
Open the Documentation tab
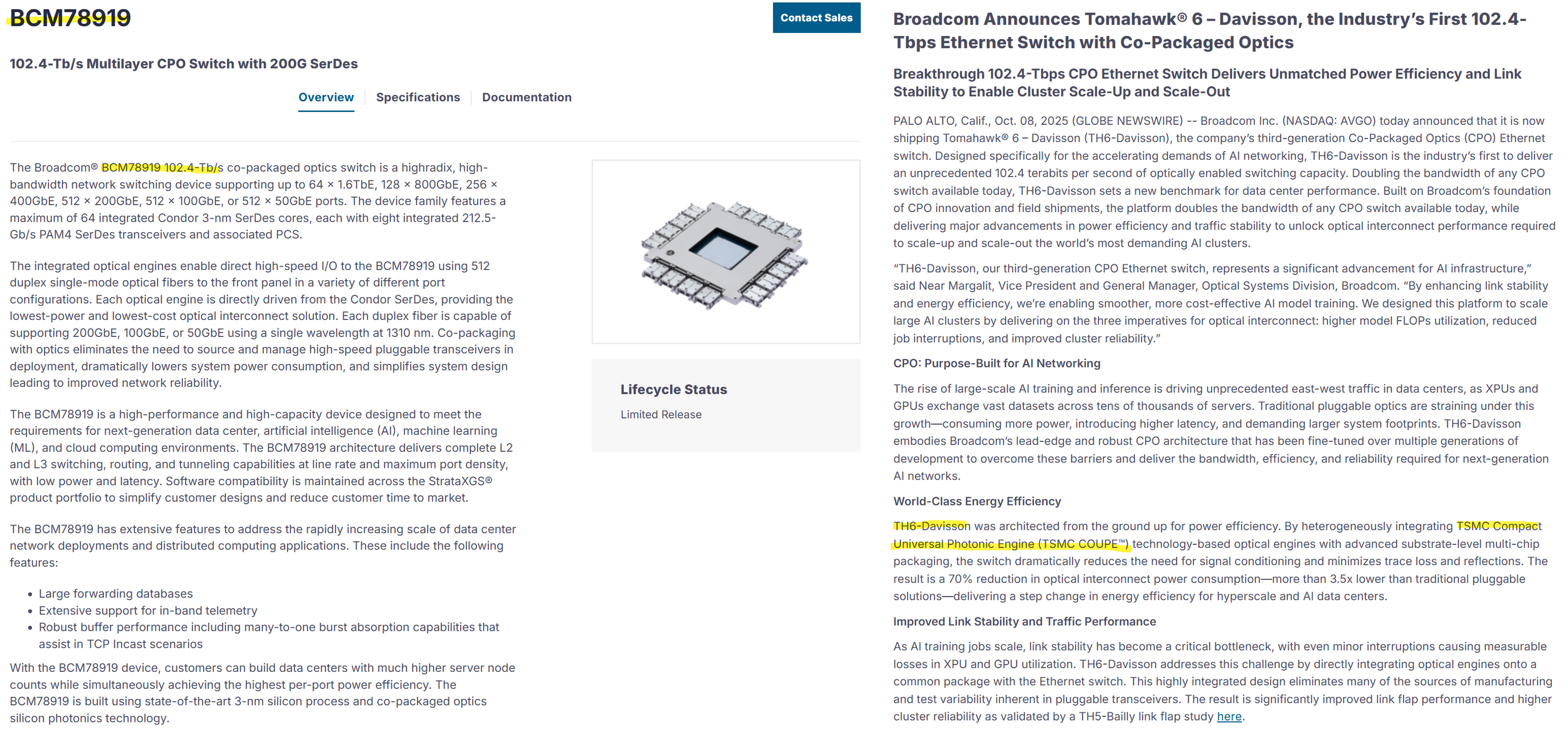tap(527, 97)
